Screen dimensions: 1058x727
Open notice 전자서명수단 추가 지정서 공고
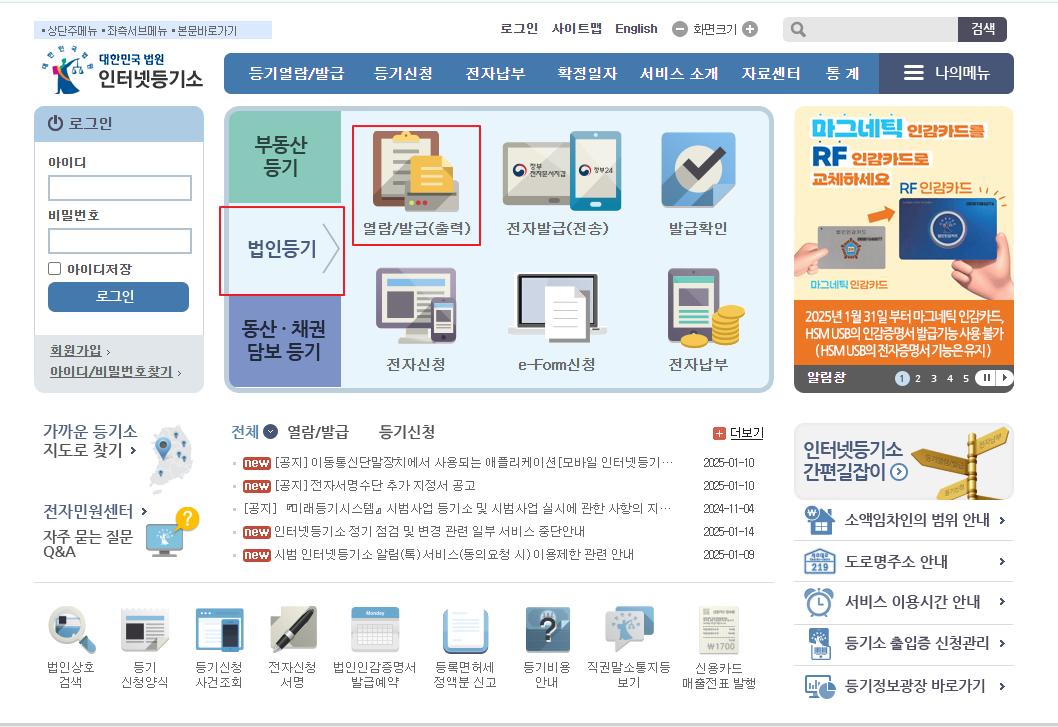pos(375,485)
